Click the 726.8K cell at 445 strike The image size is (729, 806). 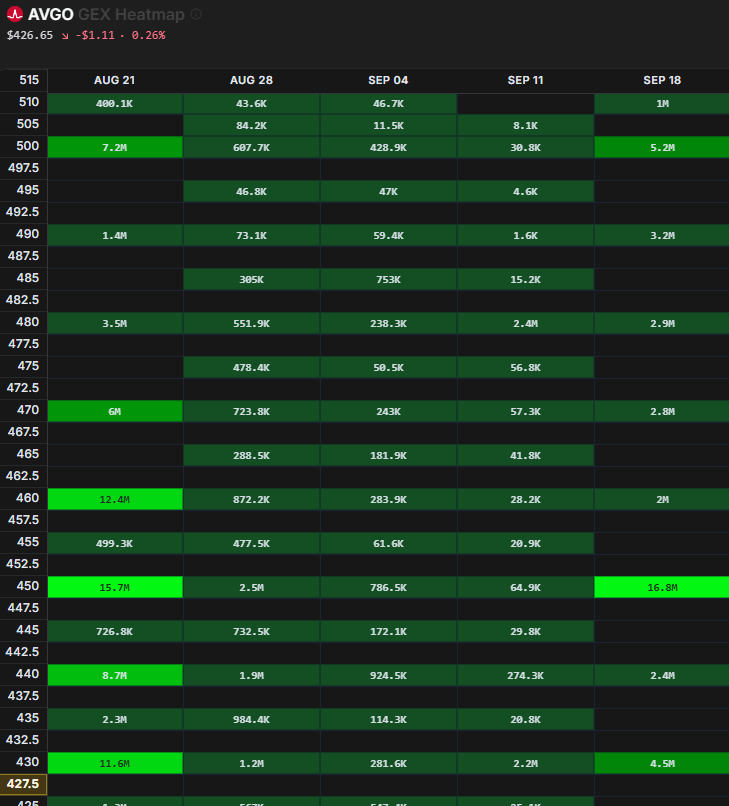[x=115, y=631]
